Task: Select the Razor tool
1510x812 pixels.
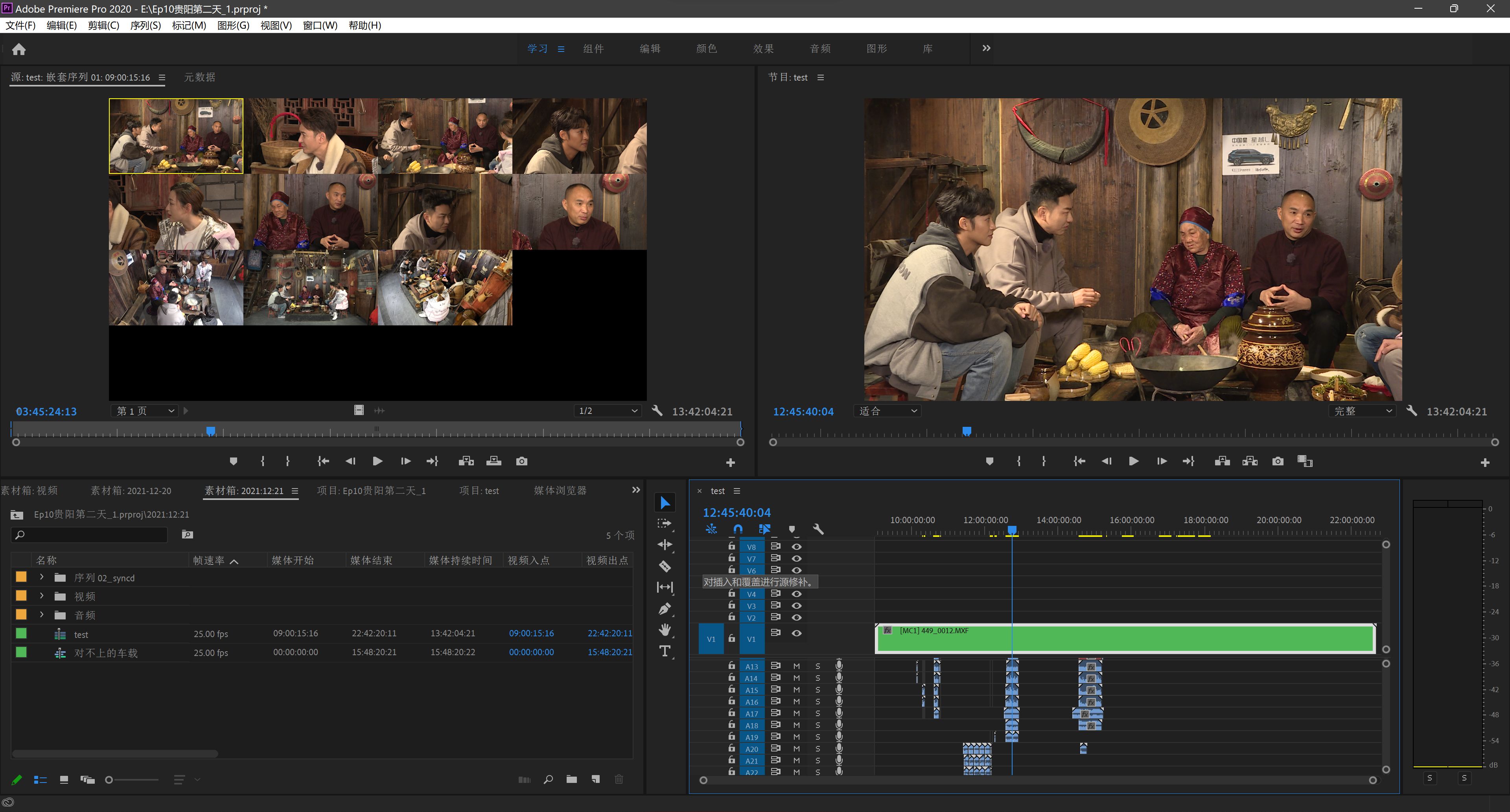Action: (x=665, y=566)
